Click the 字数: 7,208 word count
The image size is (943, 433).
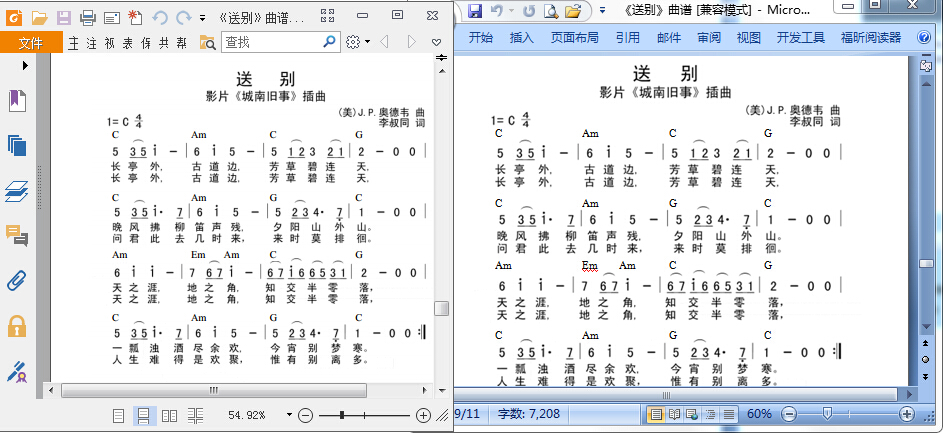pyautogui.click(x=529, y=414)
